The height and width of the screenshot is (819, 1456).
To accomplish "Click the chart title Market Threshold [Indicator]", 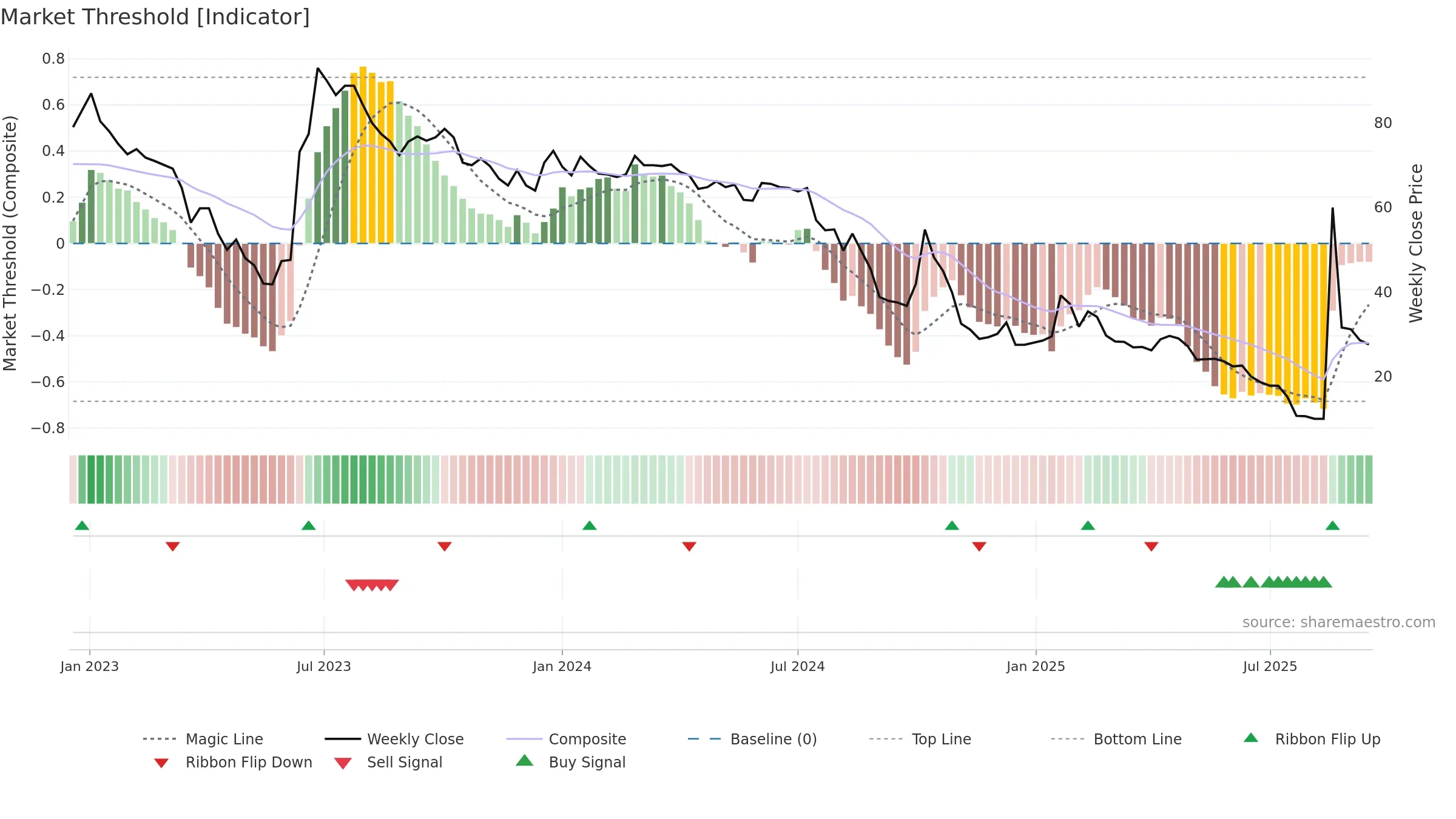I will click(155, 17).
